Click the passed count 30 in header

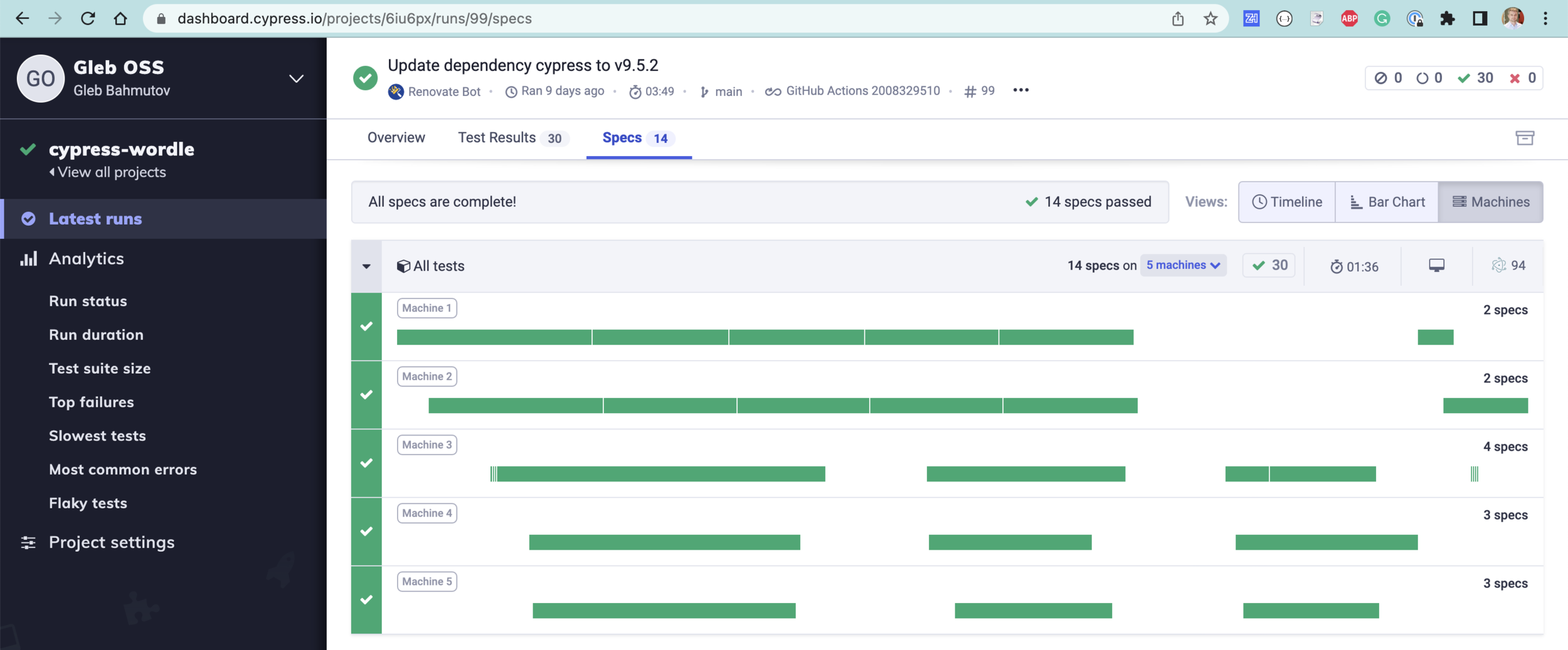[1475, 78]
